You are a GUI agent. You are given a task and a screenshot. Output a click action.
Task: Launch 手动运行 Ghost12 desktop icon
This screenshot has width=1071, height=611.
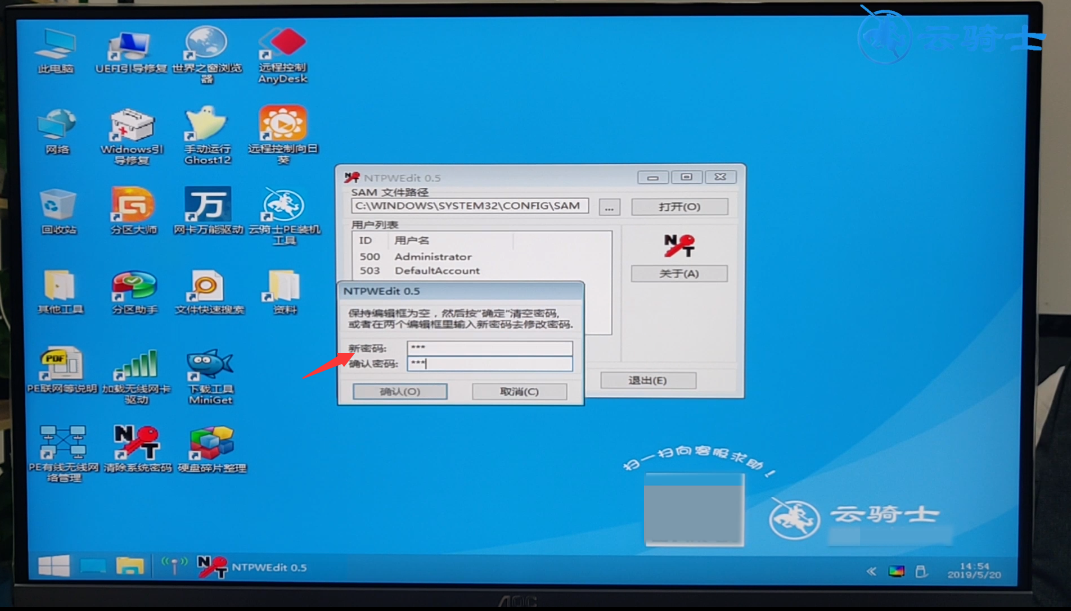[x=207, y=128]
